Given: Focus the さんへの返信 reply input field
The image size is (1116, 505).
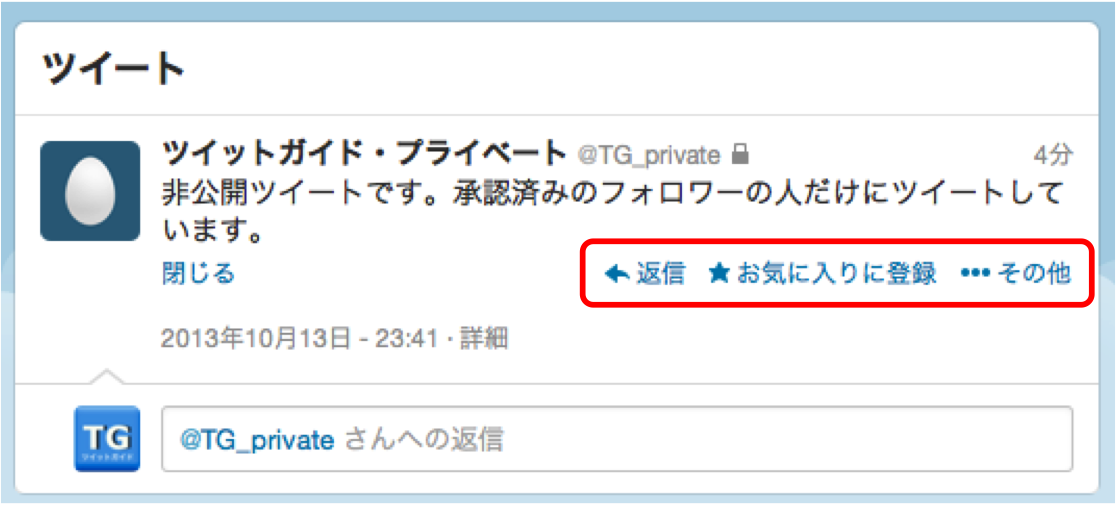Looking at the screenshot, I should 617,439.
